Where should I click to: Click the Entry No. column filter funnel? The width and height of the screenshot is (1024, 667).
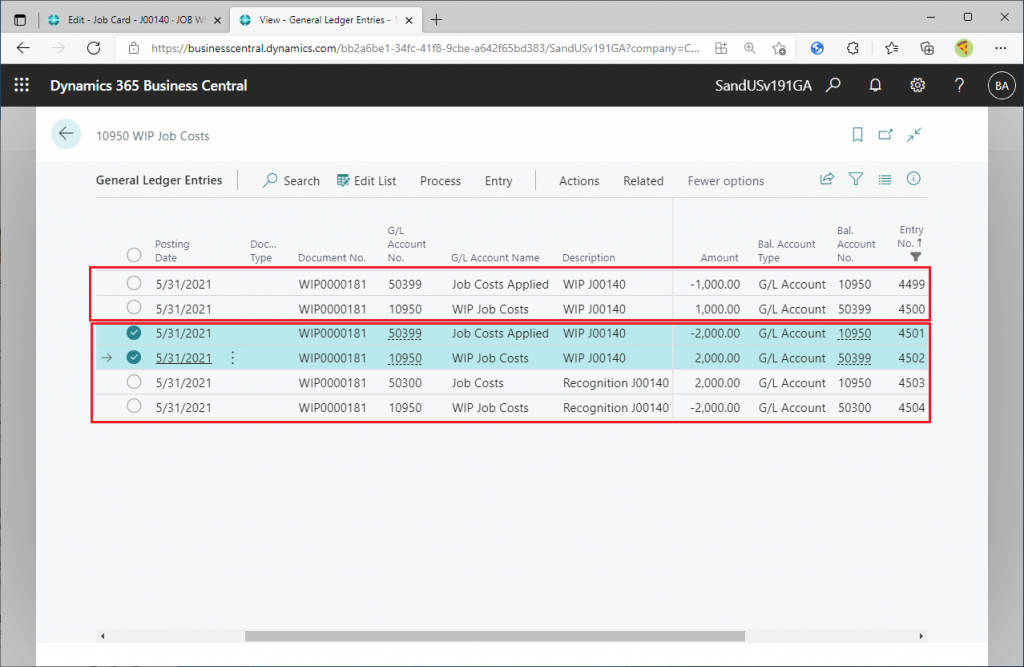(916, 257)
